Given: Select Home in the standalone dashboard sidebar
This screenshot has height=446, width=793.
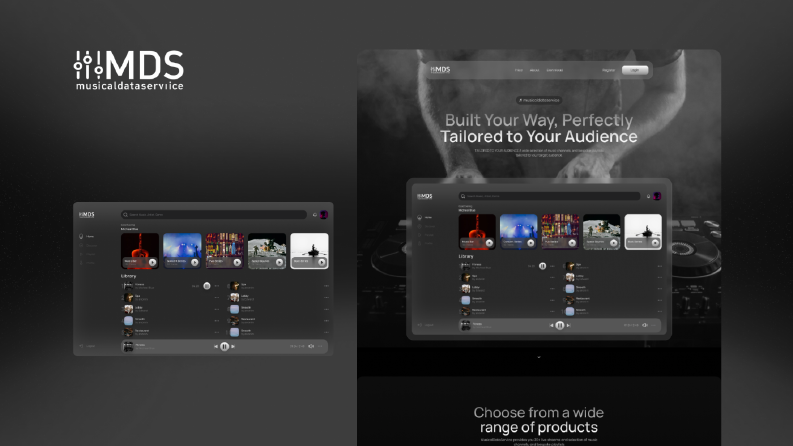Looking at the screenshot, I should [87, 236].
